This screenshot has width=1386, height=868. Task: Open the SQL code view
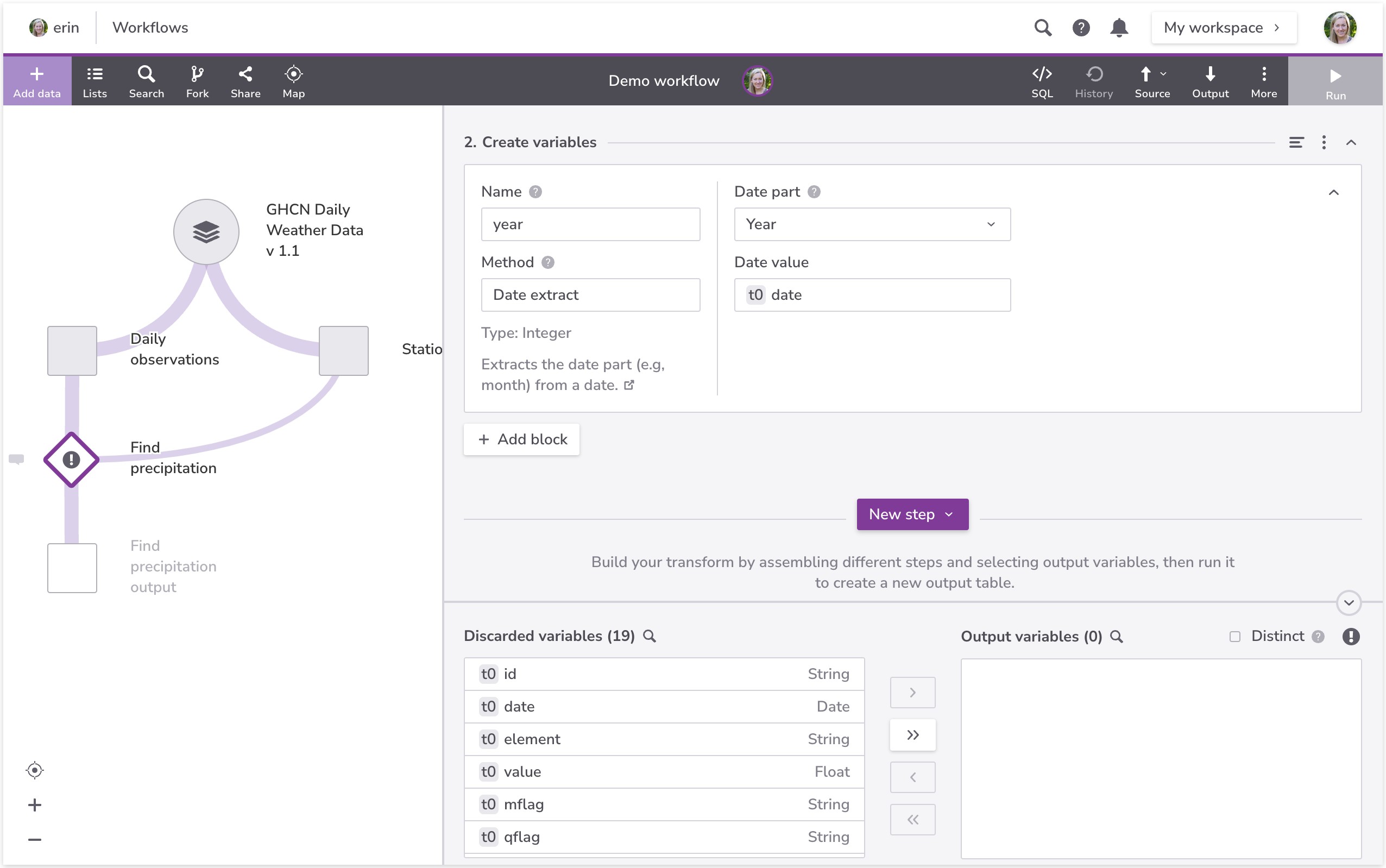click(1042, 81)
